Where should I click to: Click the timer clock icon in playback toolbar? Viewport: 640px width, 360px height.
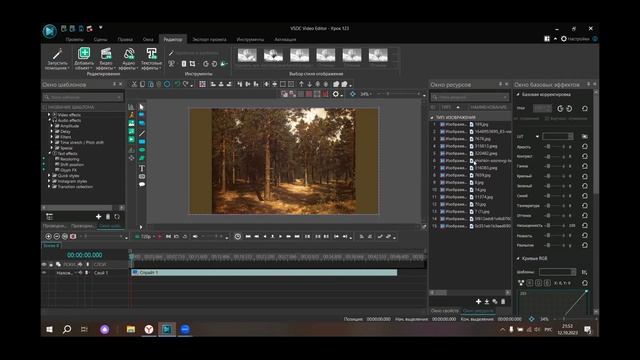(238, 236)
